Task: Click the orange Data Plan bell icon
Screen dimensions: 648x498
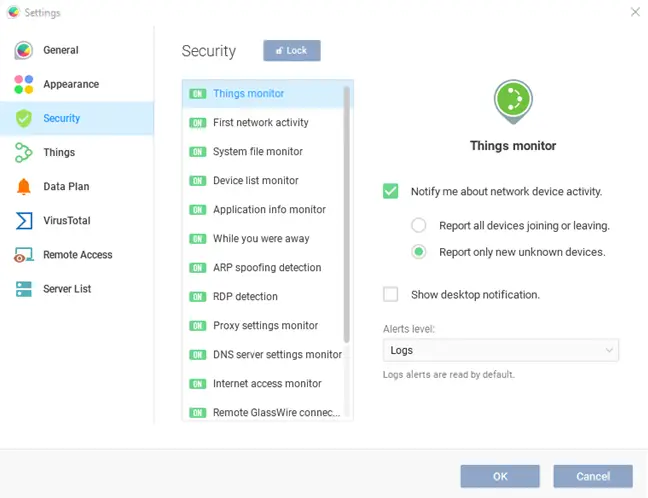Action: tap(24, 187)
